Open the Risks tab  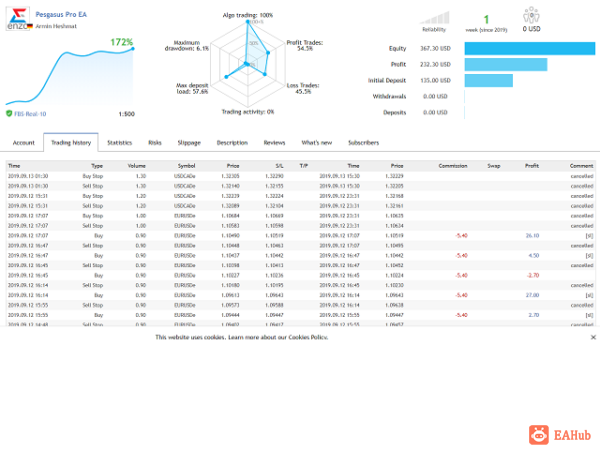[155, 143]
